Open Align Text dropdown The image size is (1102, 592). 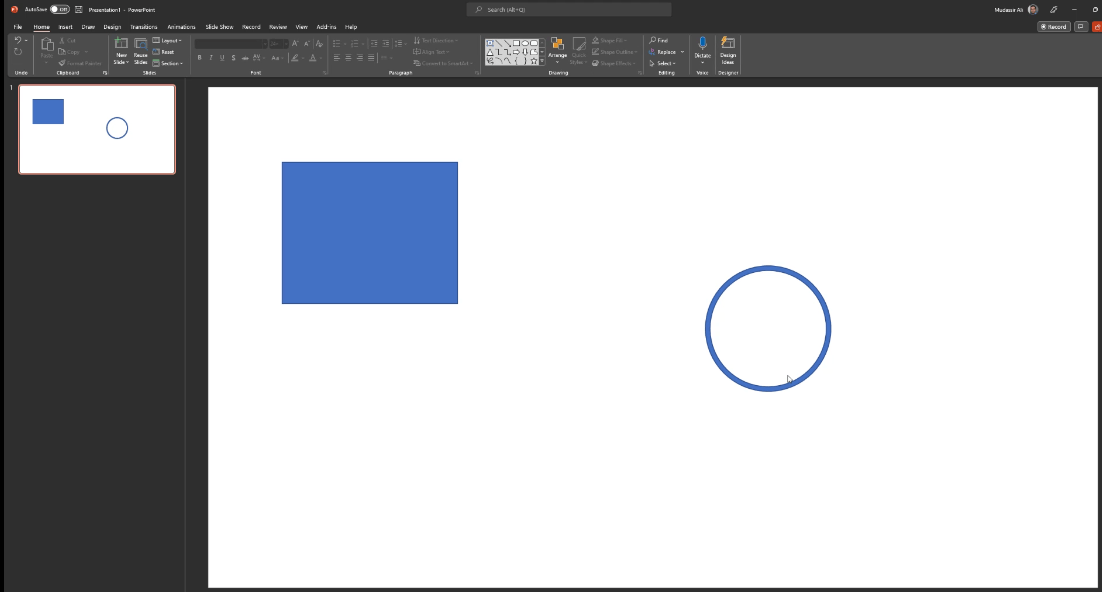coord(432,52)
